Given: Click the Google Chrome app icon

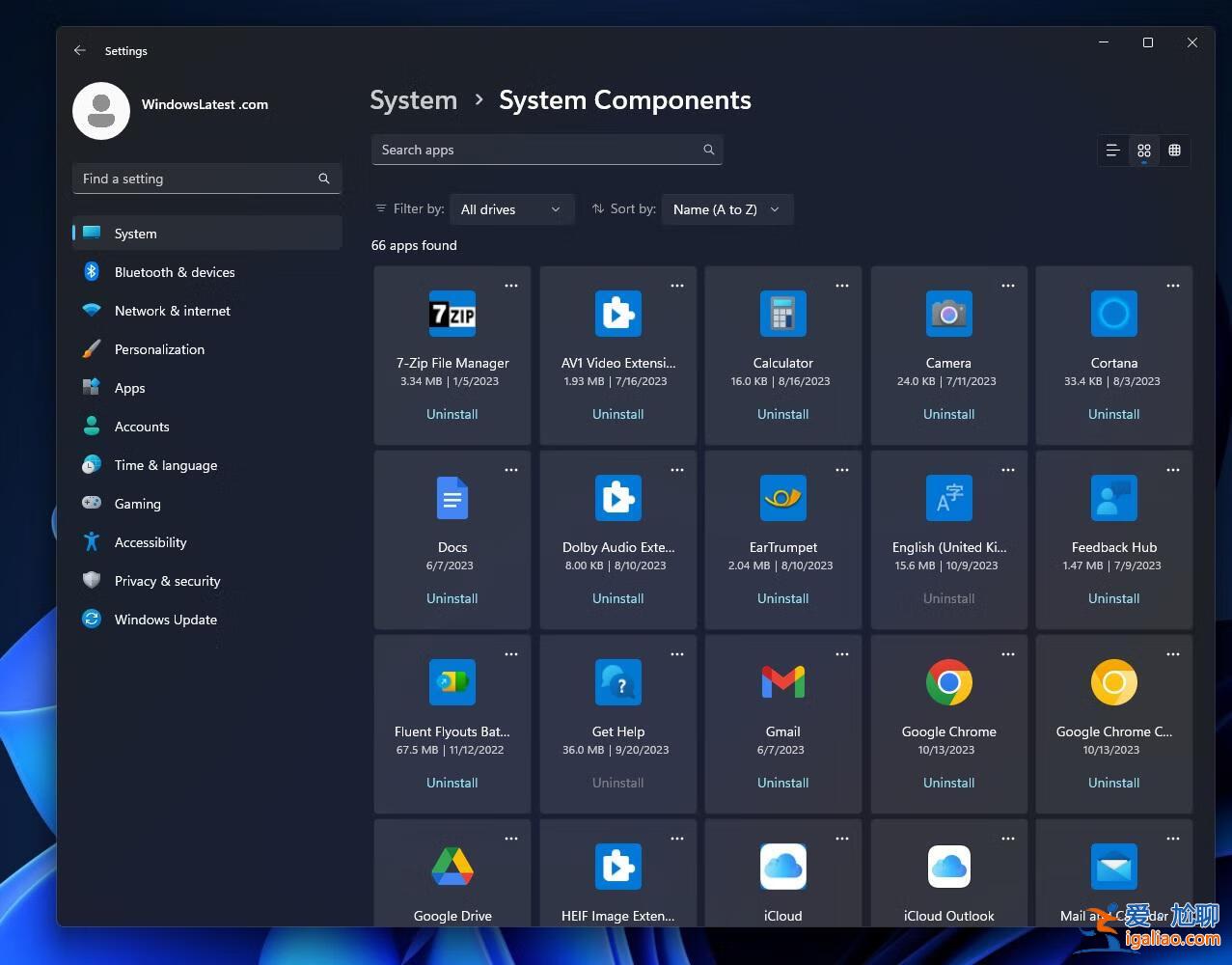Looking at the screenshot, I should coord(948,682).
